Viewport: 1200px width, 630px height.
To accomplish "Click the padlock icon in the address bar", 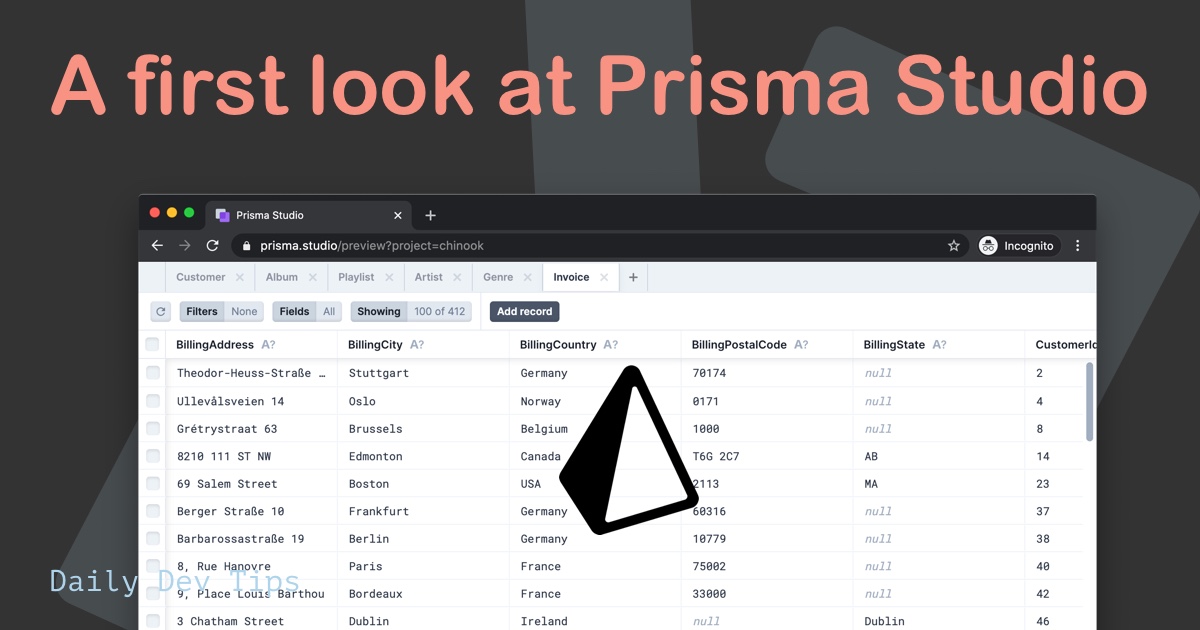I will tap(246, 245).
